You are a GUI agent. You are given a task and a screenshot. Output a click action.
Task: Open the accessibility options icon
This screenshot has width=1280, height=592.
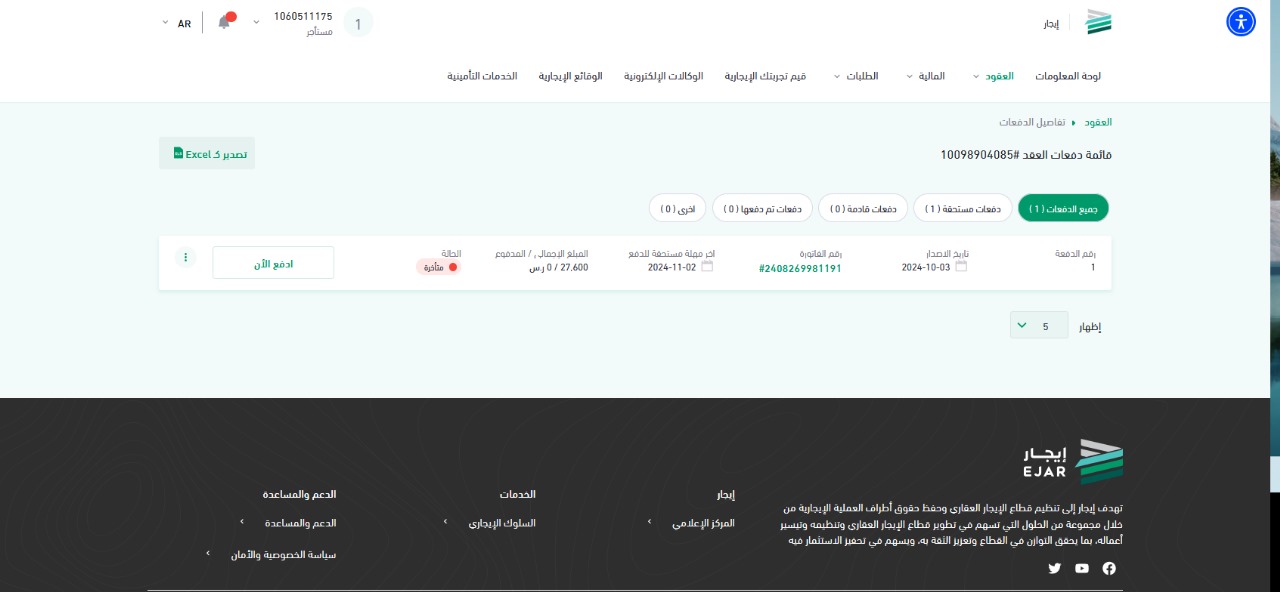pos(1240,22)
